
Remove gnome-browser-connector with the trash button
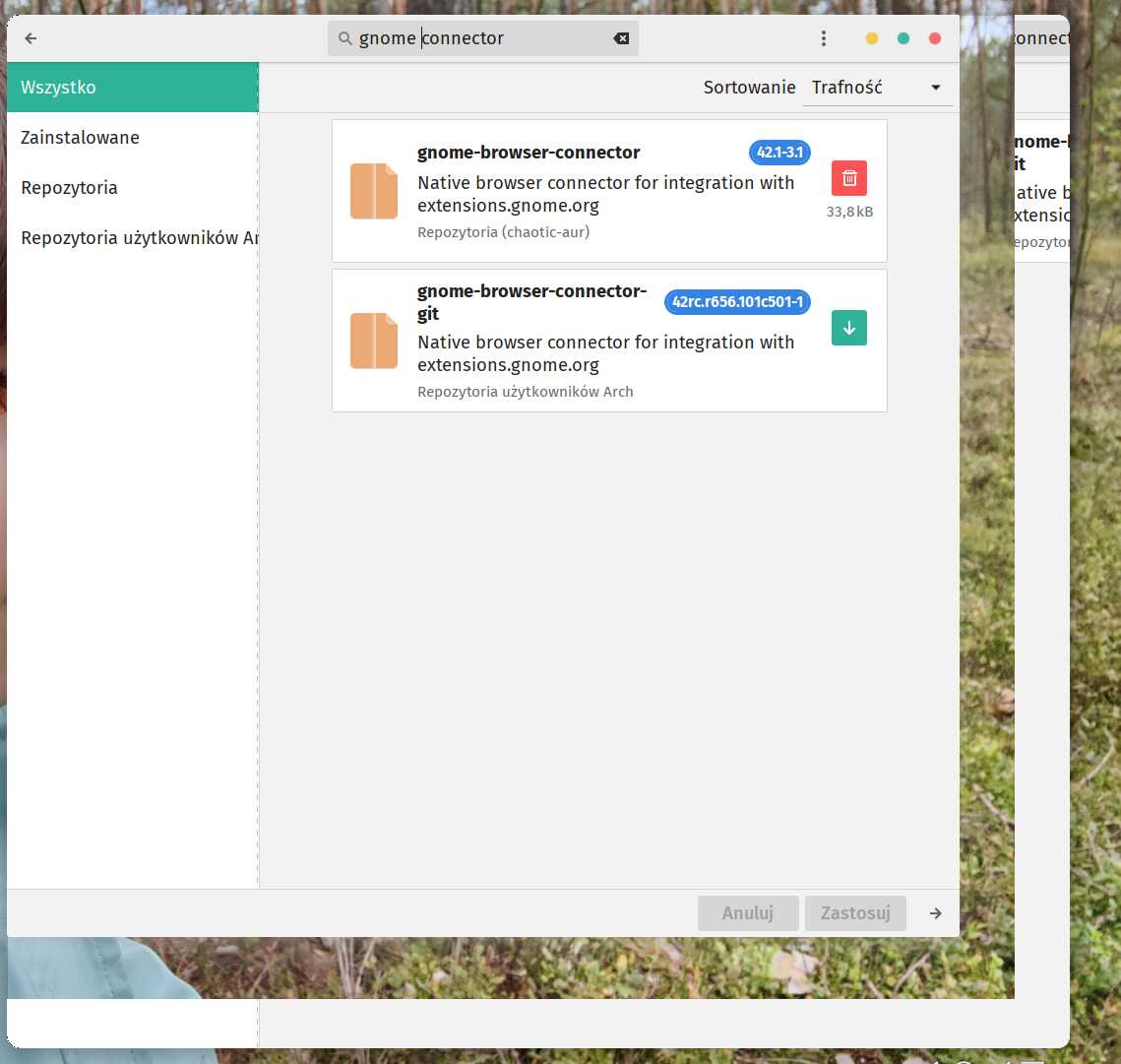click(x=848, y=178)
